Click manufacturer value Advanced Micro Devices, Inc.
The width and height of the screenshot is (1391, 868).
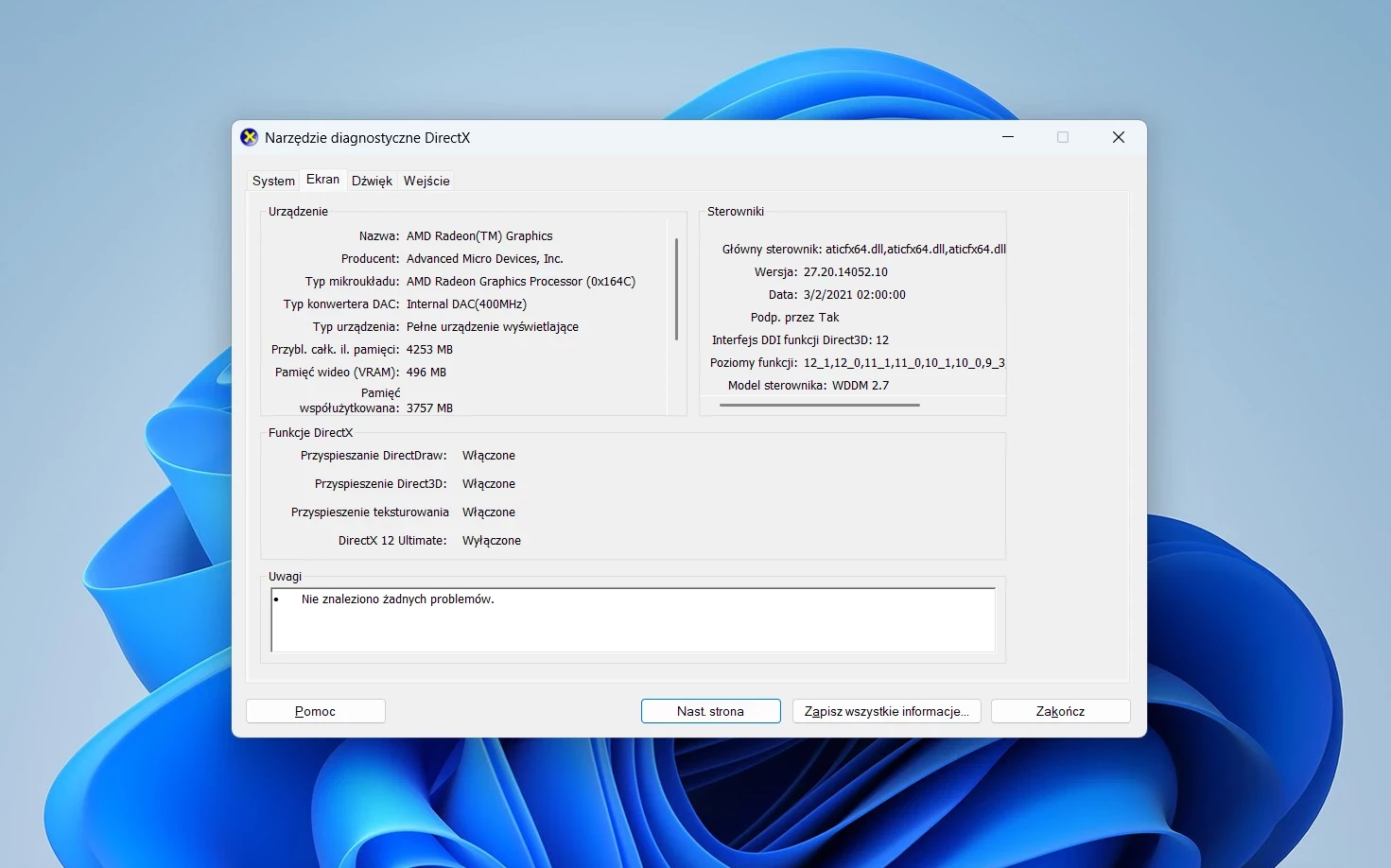[485, 259]
